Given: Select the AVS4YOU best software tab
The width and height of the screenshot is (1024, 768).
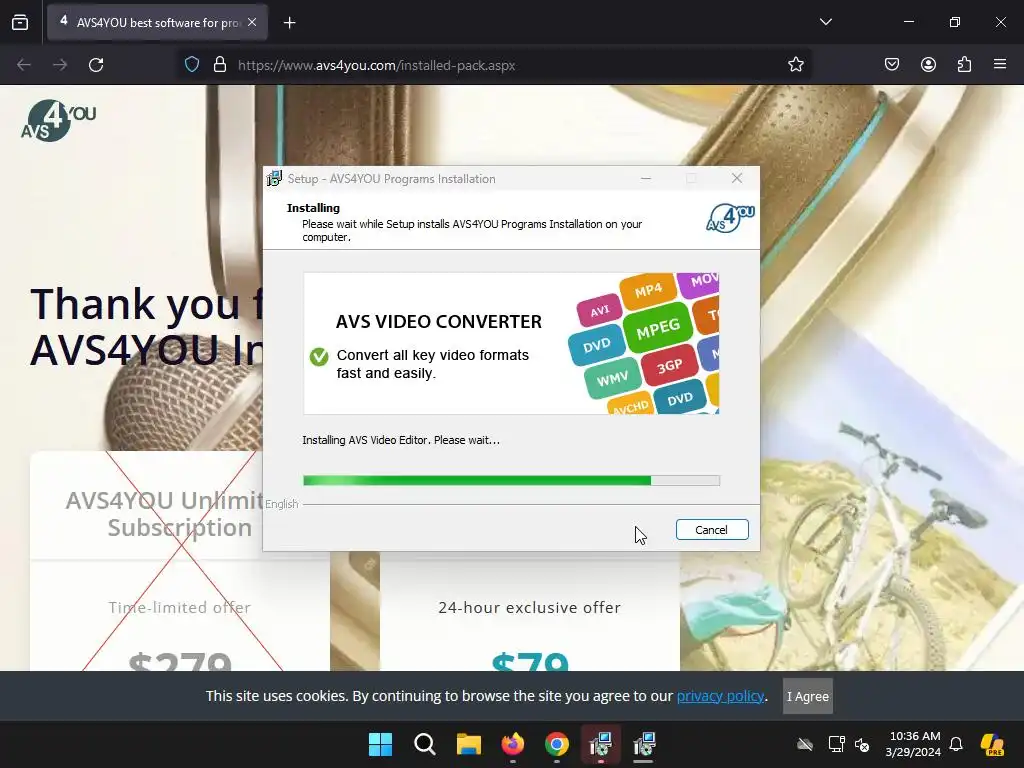Looking at the screenshot, I should coord(157,22).
